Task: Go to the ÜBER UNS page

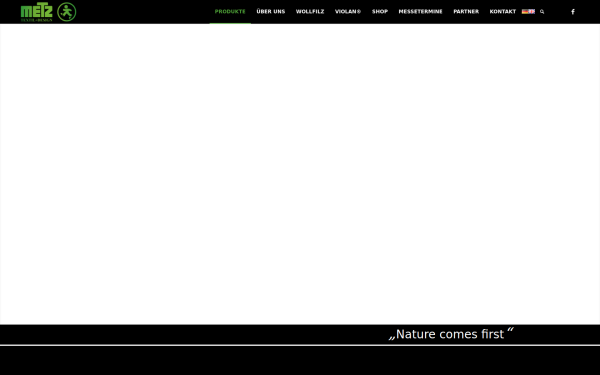Action: 271,11
